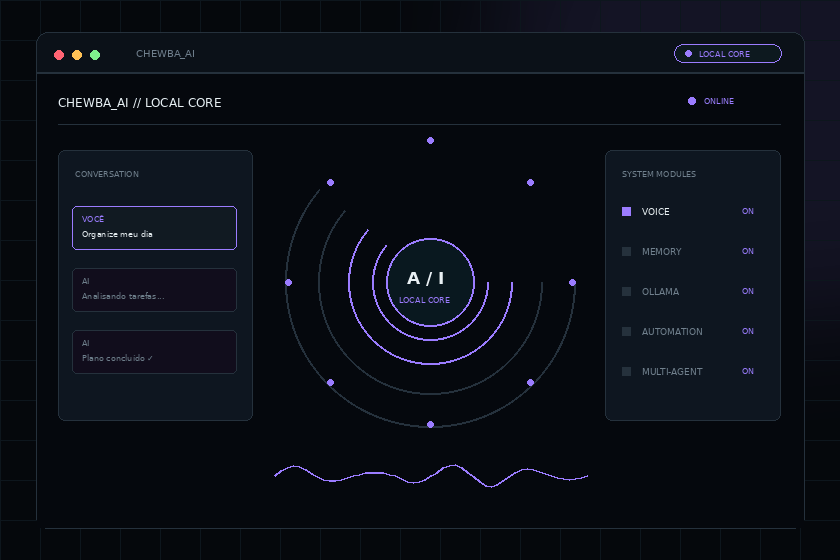Click the CONVERSATION panel heading
Image resolution: width=840 pixels, height=560 pixels.
click(x=107, y=174)
